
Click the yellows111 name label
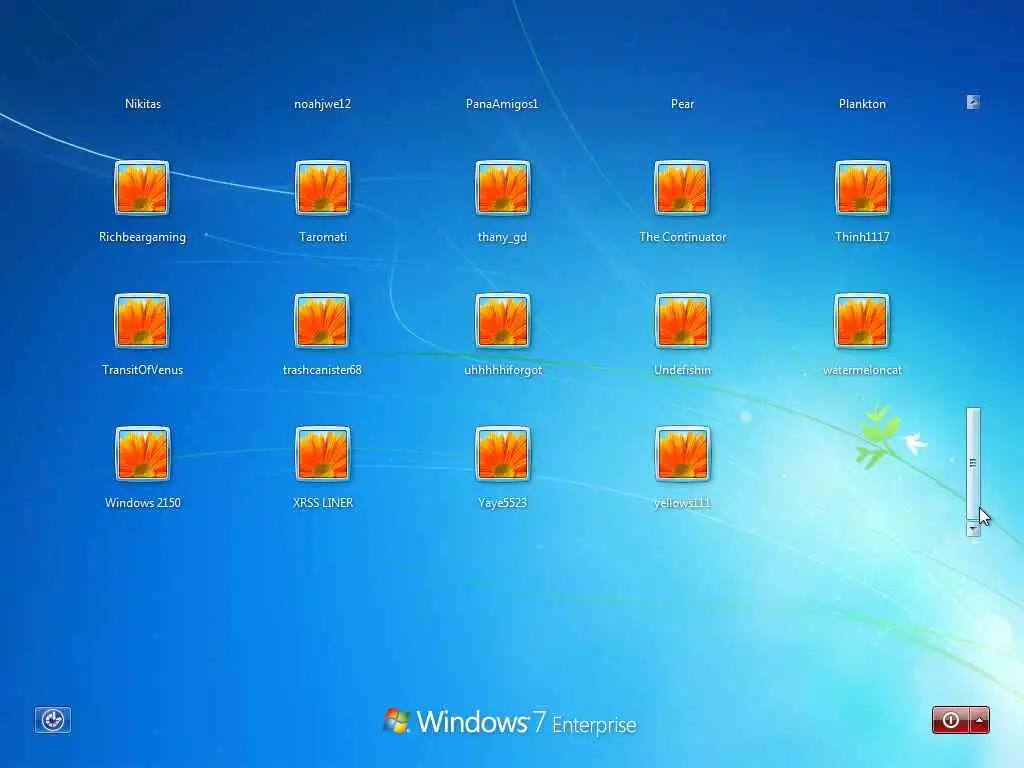(682, 503)
